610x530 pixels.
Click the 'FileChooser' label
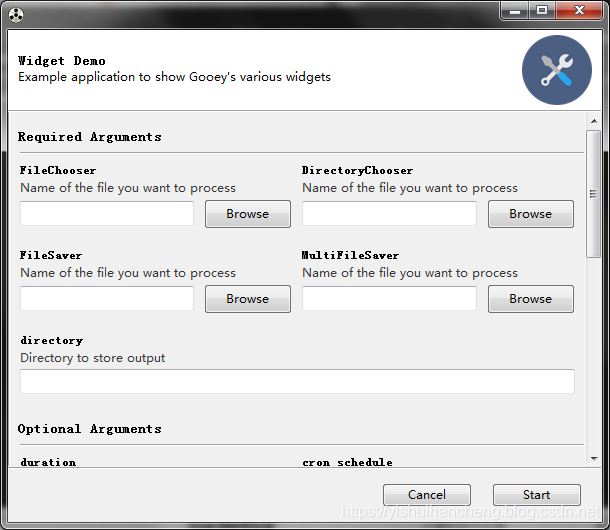(58, 170)
